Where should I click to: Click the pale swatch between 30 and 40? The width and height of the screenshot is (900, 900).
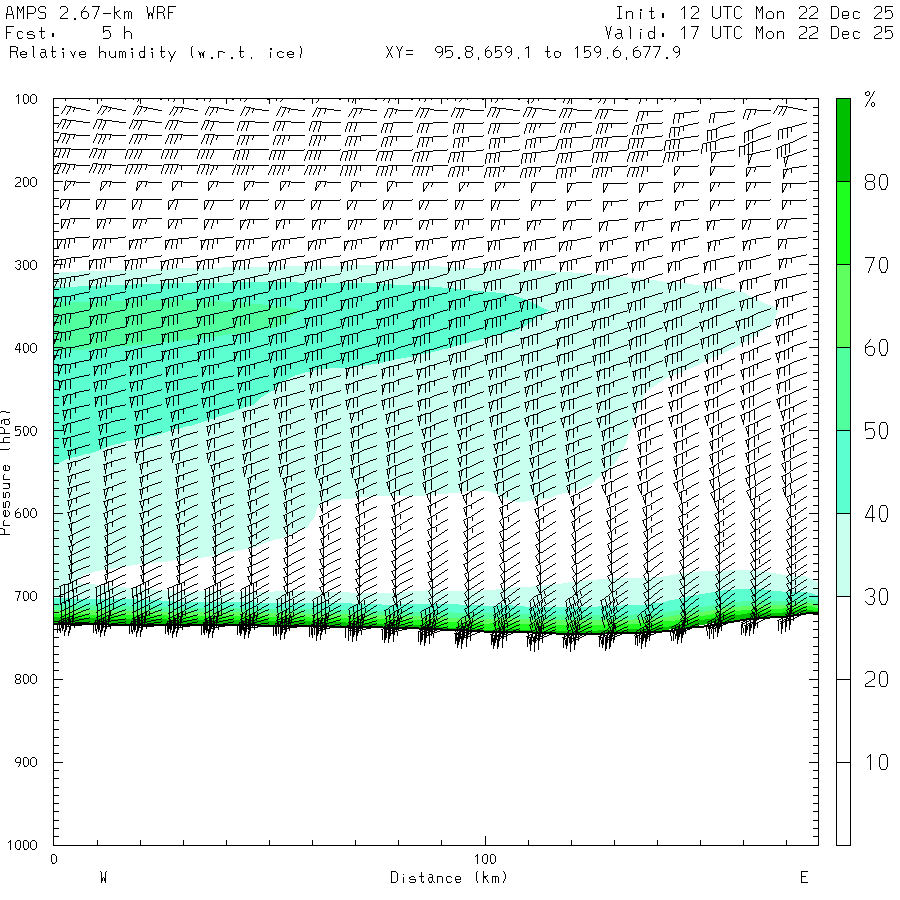843,555
